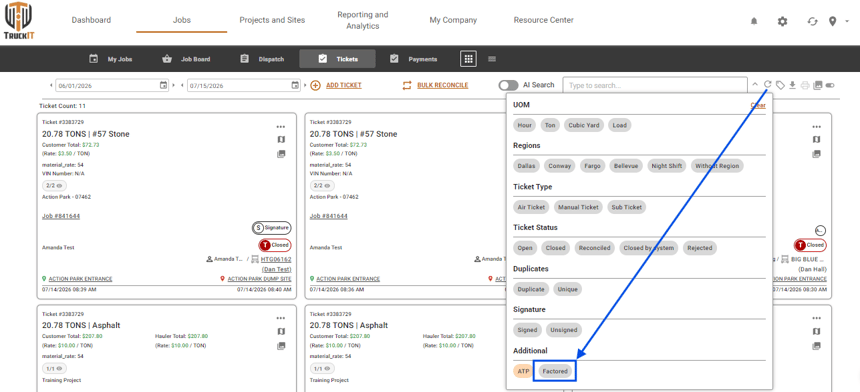This screenshot has height=392, width=860.
Task: Click the print icon in ticket toolbar
Action: point(805,85)
